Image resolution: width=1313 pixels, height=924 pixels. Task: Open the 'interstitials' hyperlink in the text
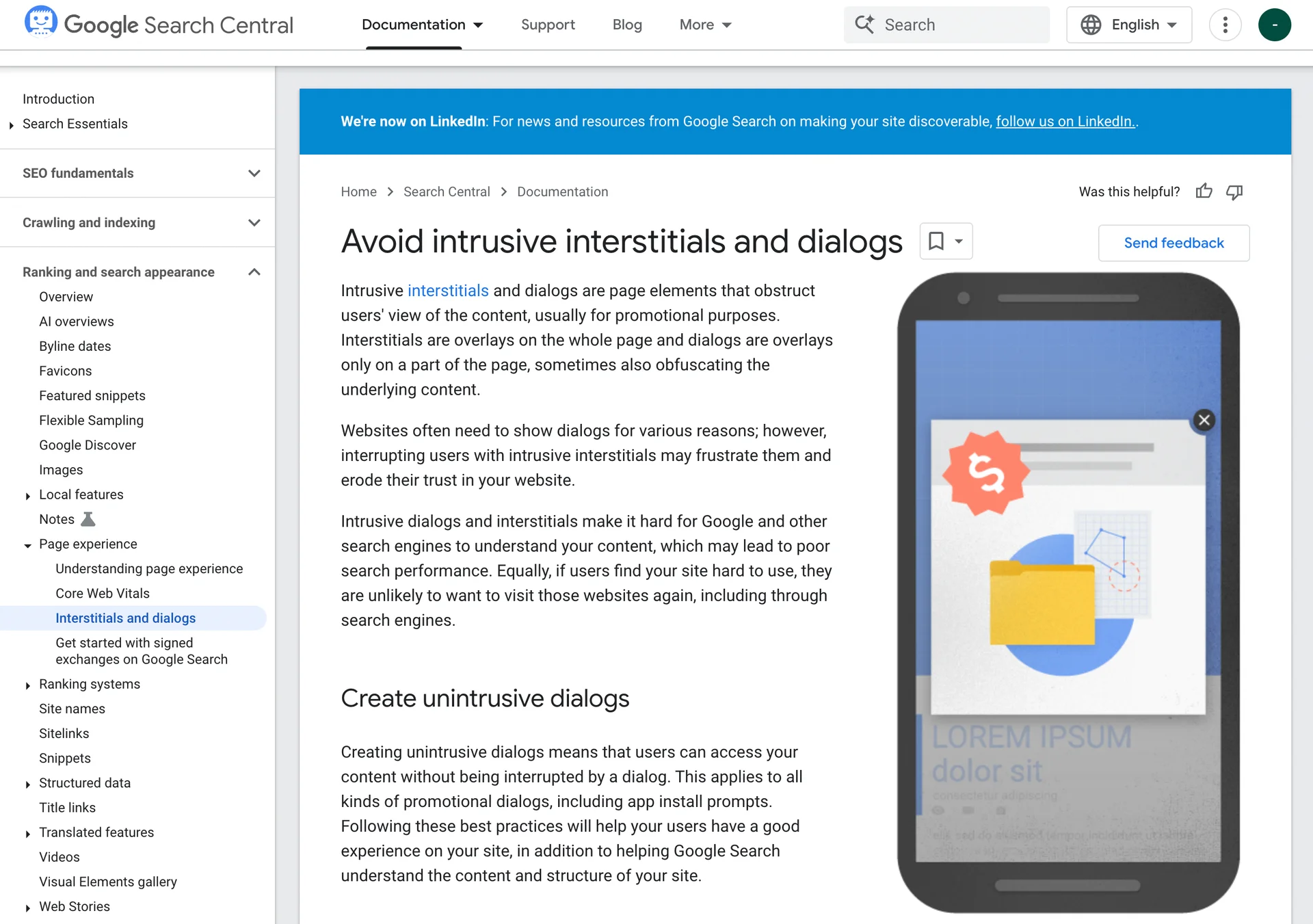[x=448, y=290]
